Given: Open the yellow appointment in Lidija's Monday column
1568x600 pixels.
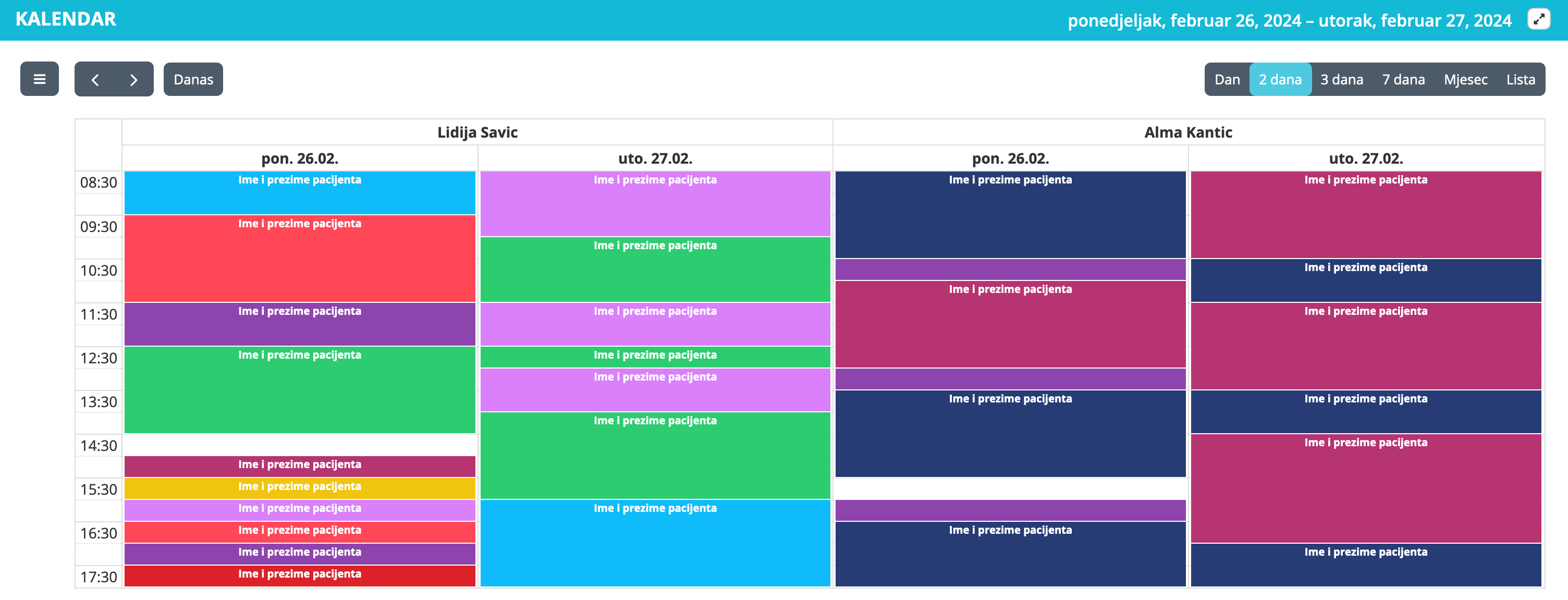Looking at the screenshot, I should tap(300, 487).
